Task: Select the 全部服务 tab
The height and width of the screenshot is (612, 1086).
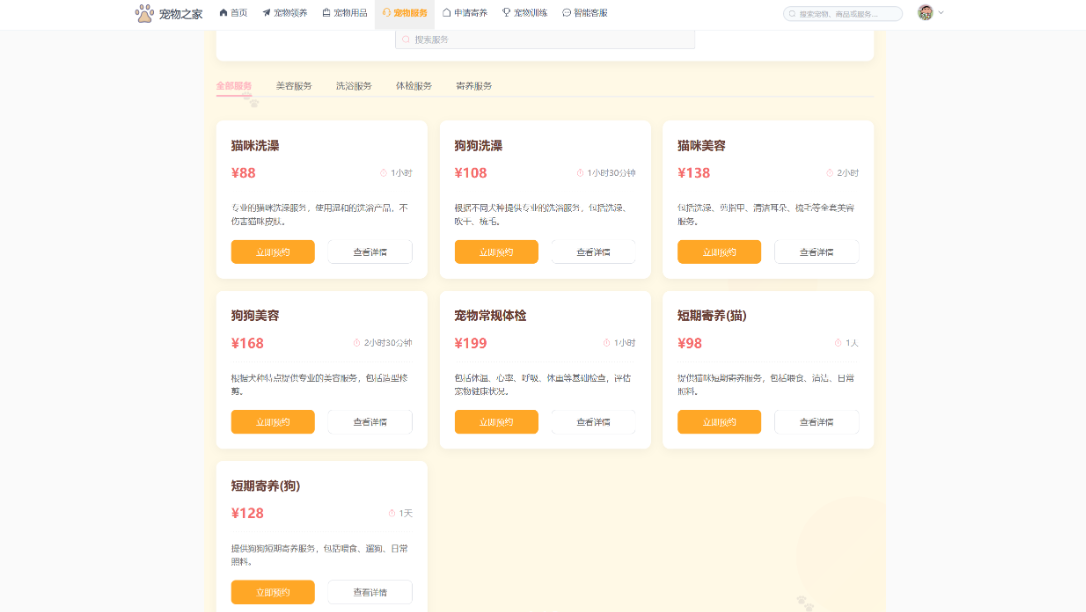Action: coord(233,86)
